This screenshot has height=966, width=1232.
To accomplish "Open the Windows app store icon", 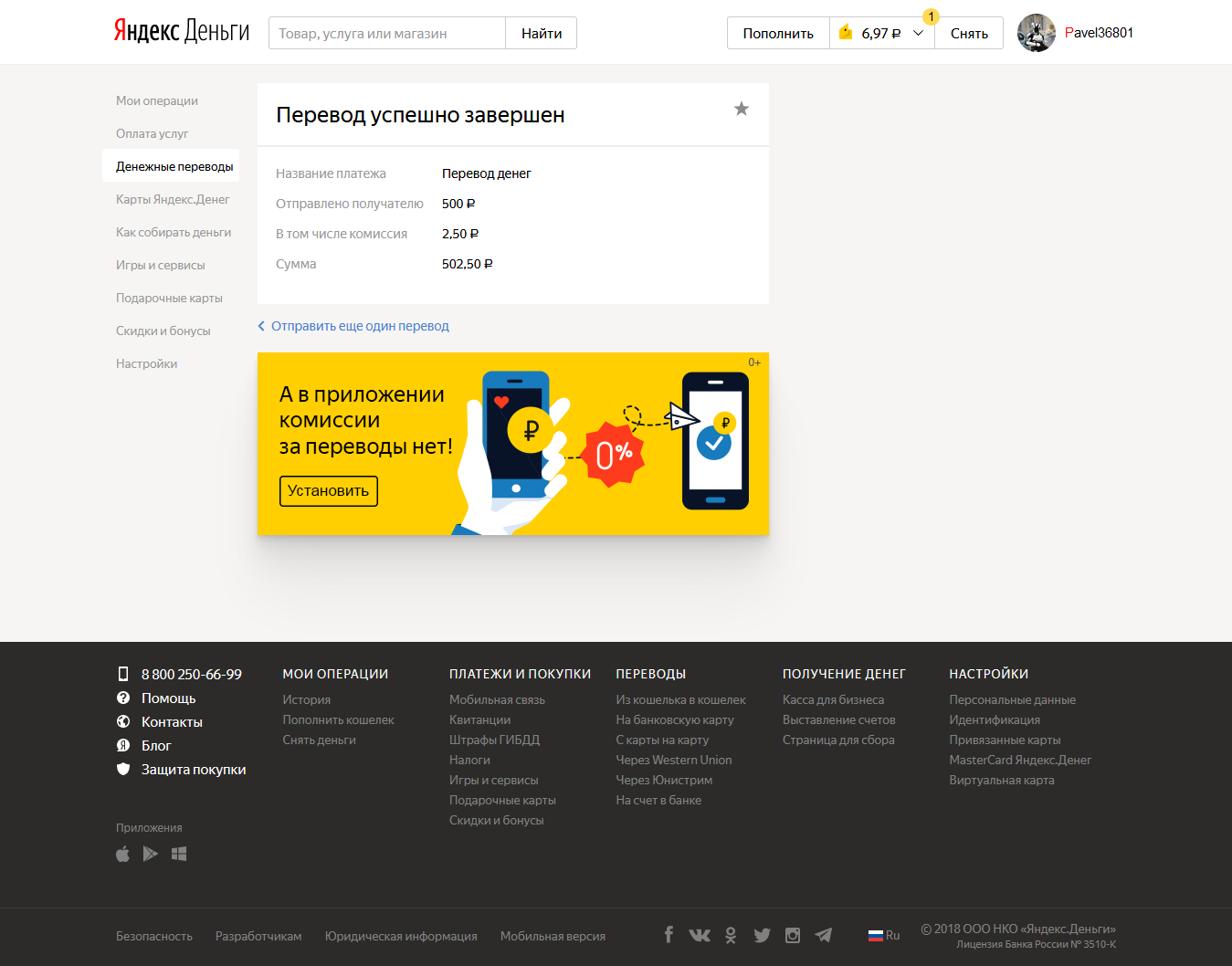I will (x=179, y=854).
